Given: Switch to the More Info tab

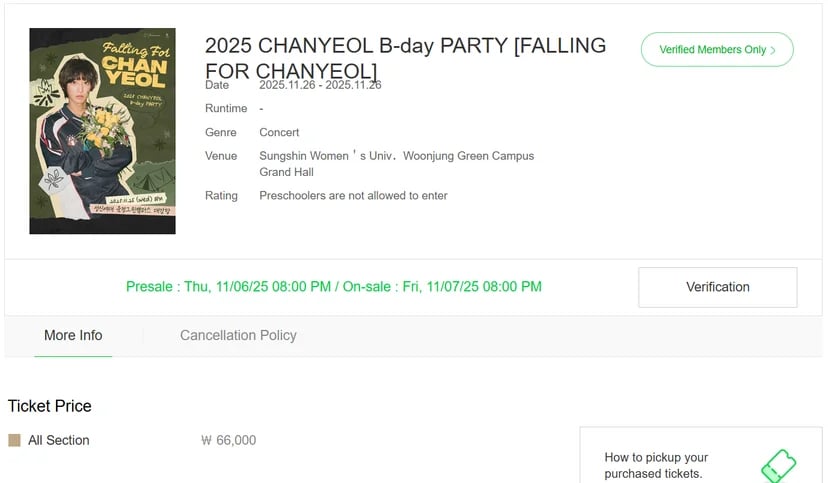Looking at the screenshot, I should click(73, 335).
